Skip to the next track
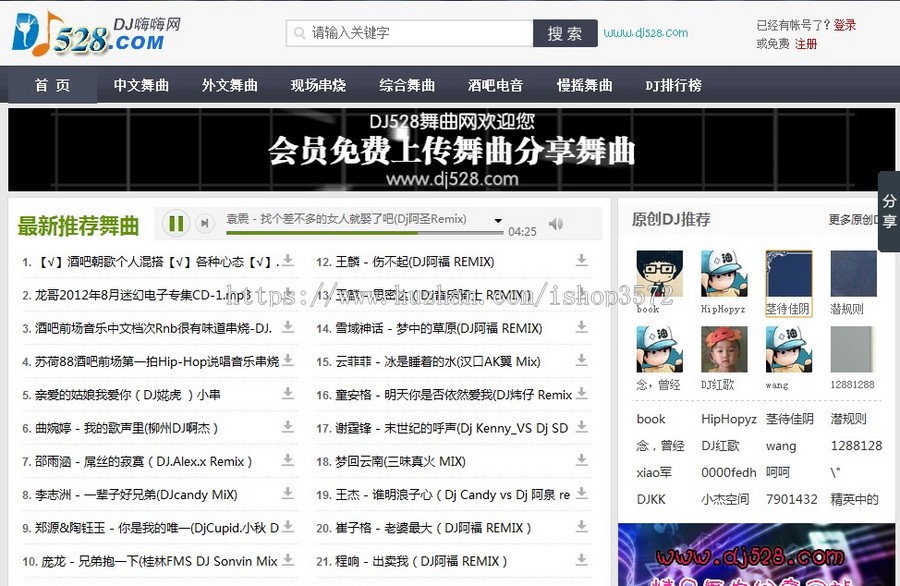This screenshot has width=900, height=586. click(204, 223)
